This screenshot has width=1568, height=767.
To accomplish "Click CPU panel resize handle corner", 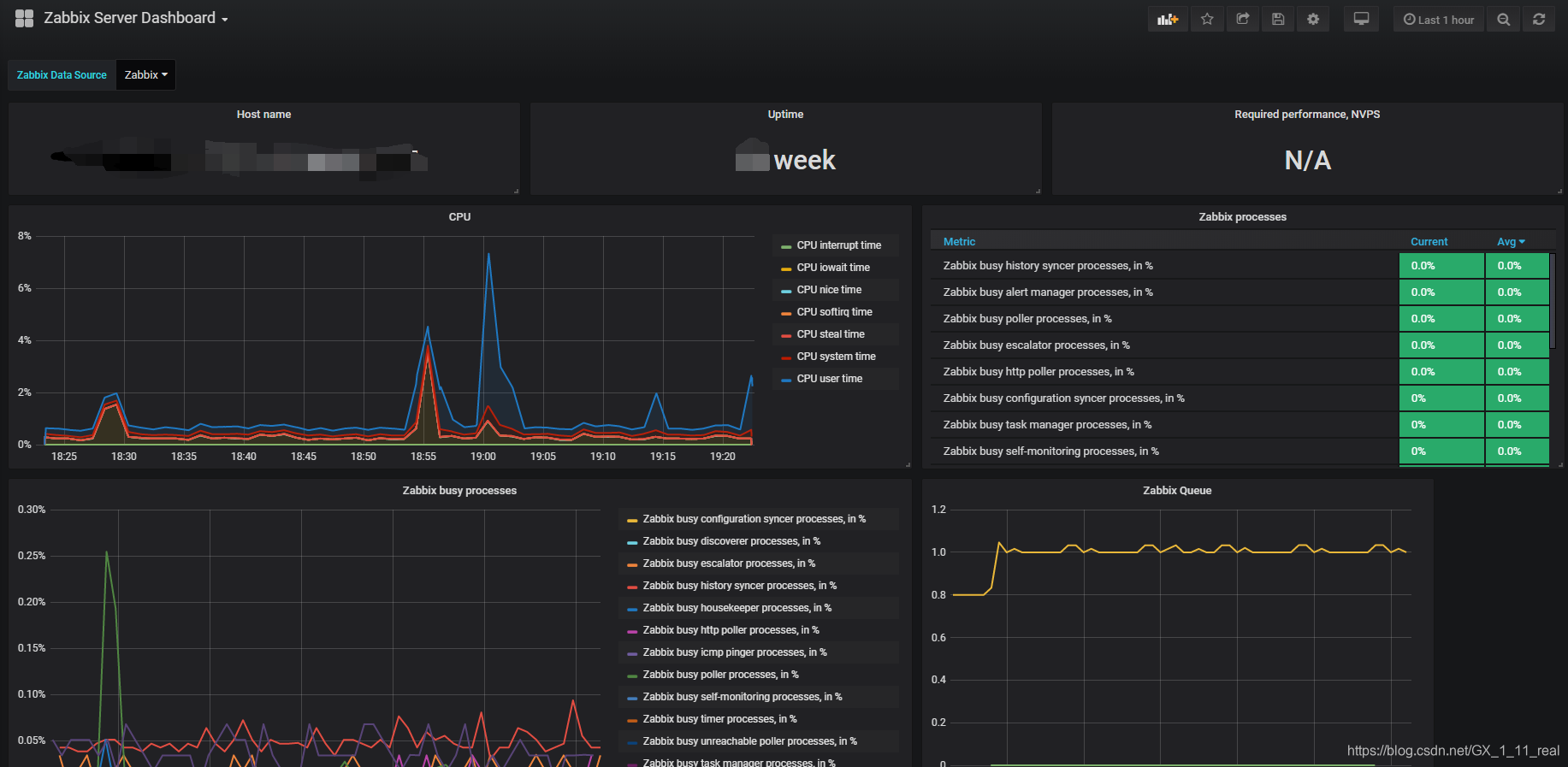I will (908, 464).
